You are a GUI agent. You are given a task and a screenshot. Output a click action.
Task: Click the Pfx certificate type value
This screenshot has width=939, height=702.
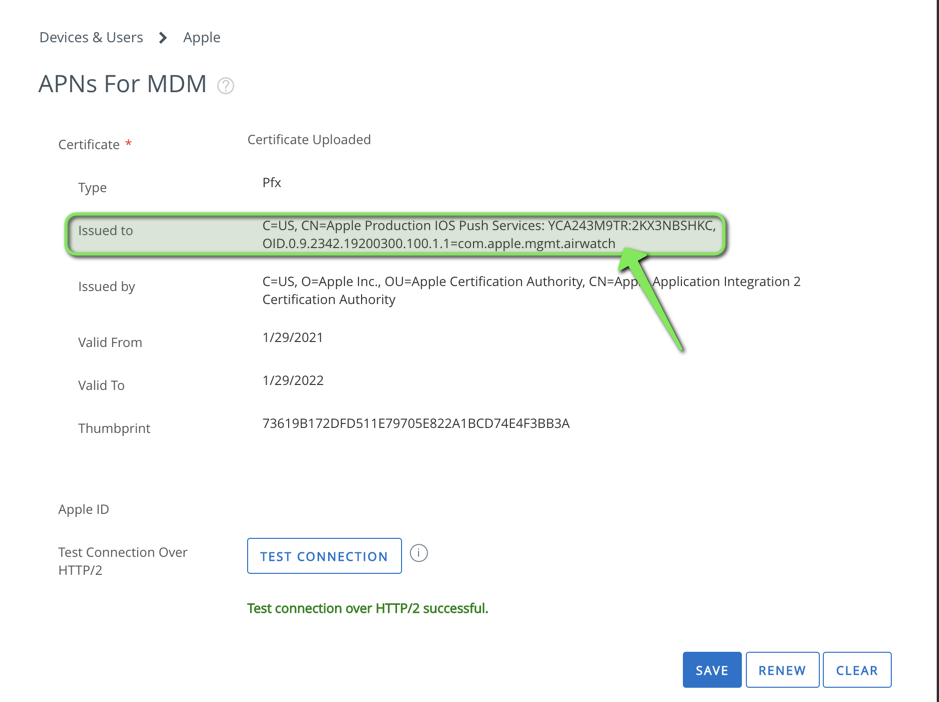(270, 182)
